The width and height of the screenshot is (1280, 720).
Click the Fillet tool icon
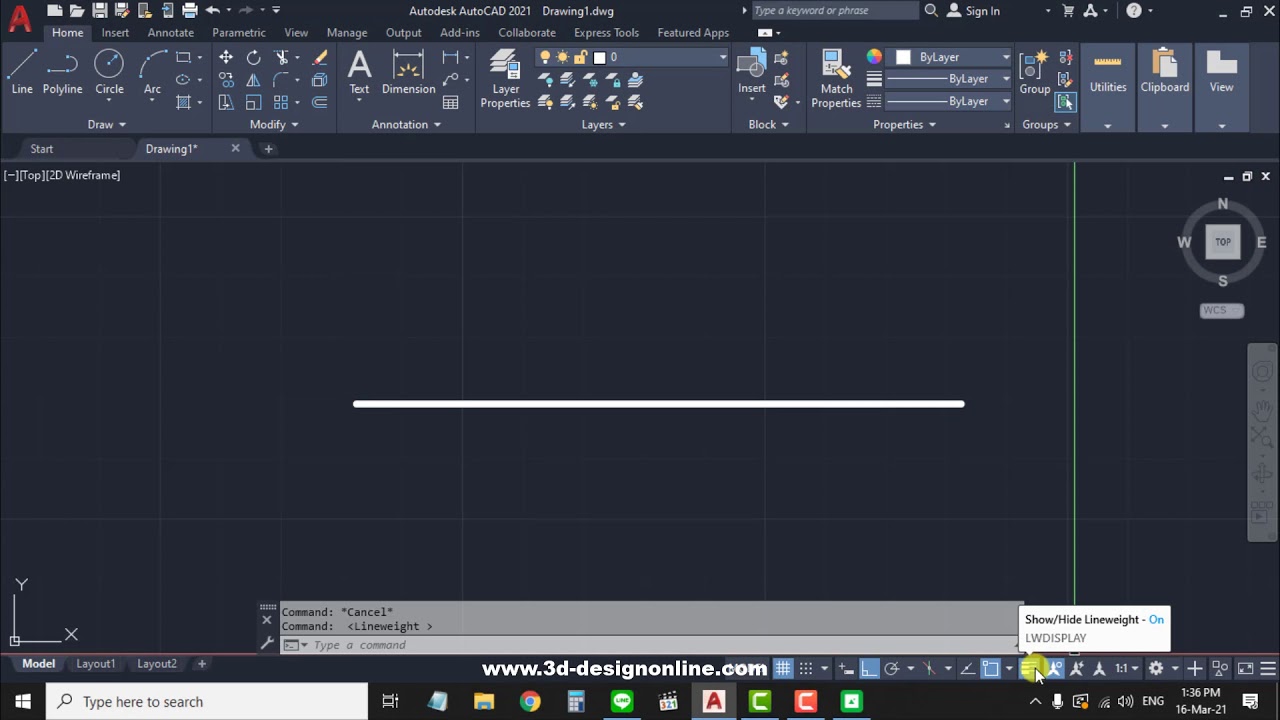coord(282,80)
